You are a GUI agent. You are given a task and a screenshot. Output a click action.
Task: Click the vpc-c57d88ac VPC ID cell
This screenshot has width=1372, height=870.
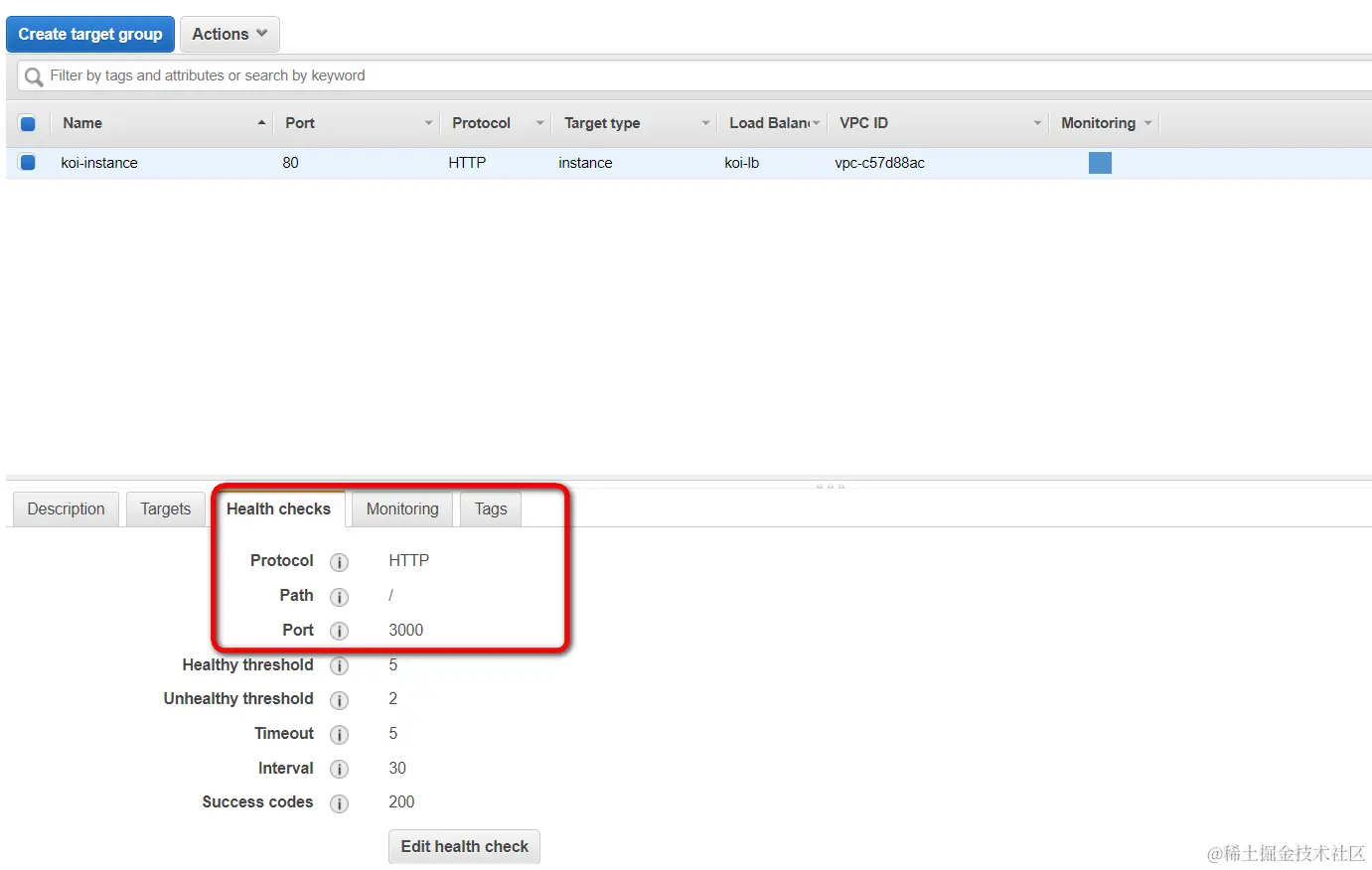point(879,163)
